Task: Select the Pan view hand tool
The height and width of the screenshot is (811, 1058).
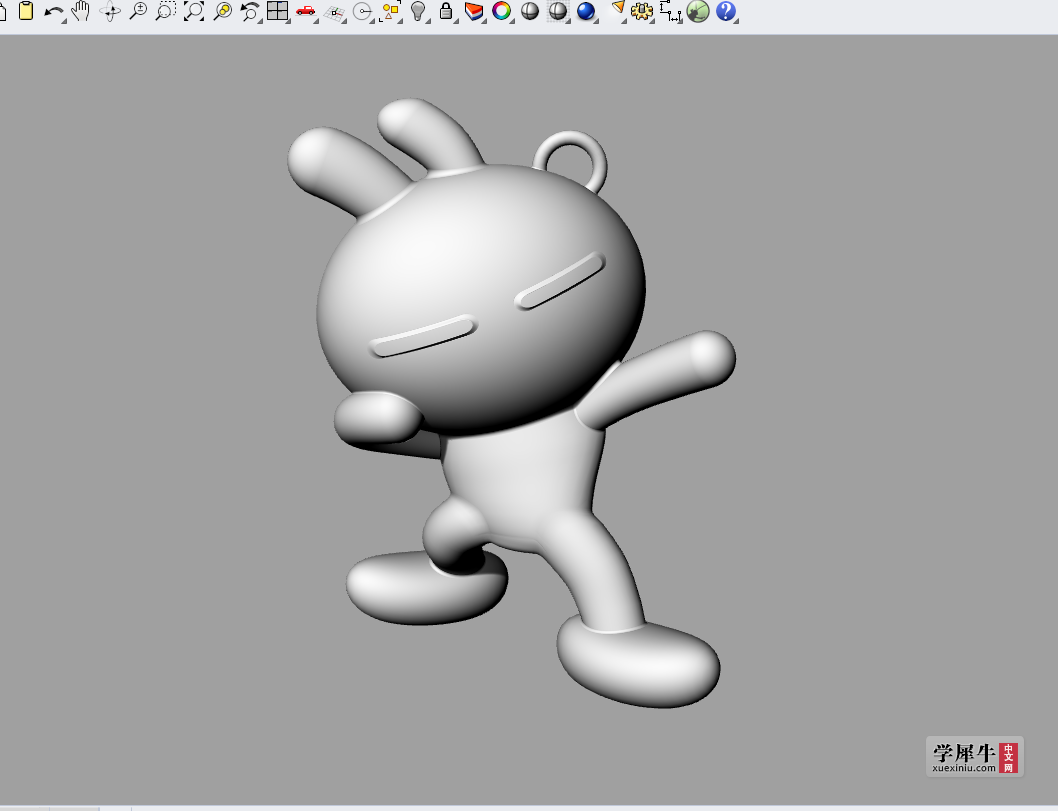Action: click(81, 11)
